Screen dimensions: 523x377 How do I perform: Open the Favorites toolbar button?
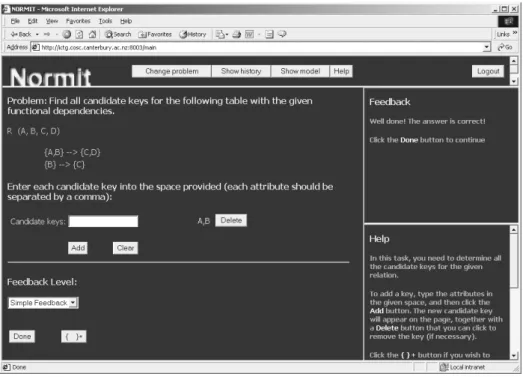(155, 34)
